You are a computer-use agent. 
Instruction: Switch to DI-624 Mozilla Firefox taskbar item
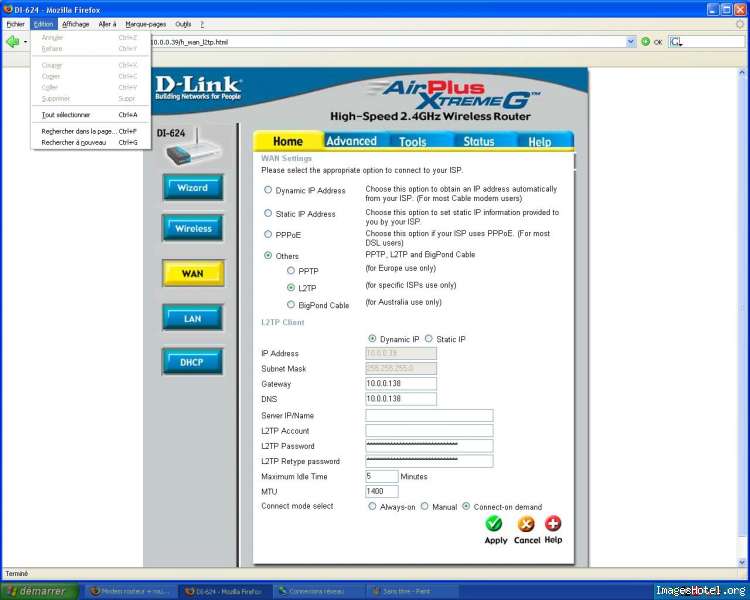[x=225, y=592]
